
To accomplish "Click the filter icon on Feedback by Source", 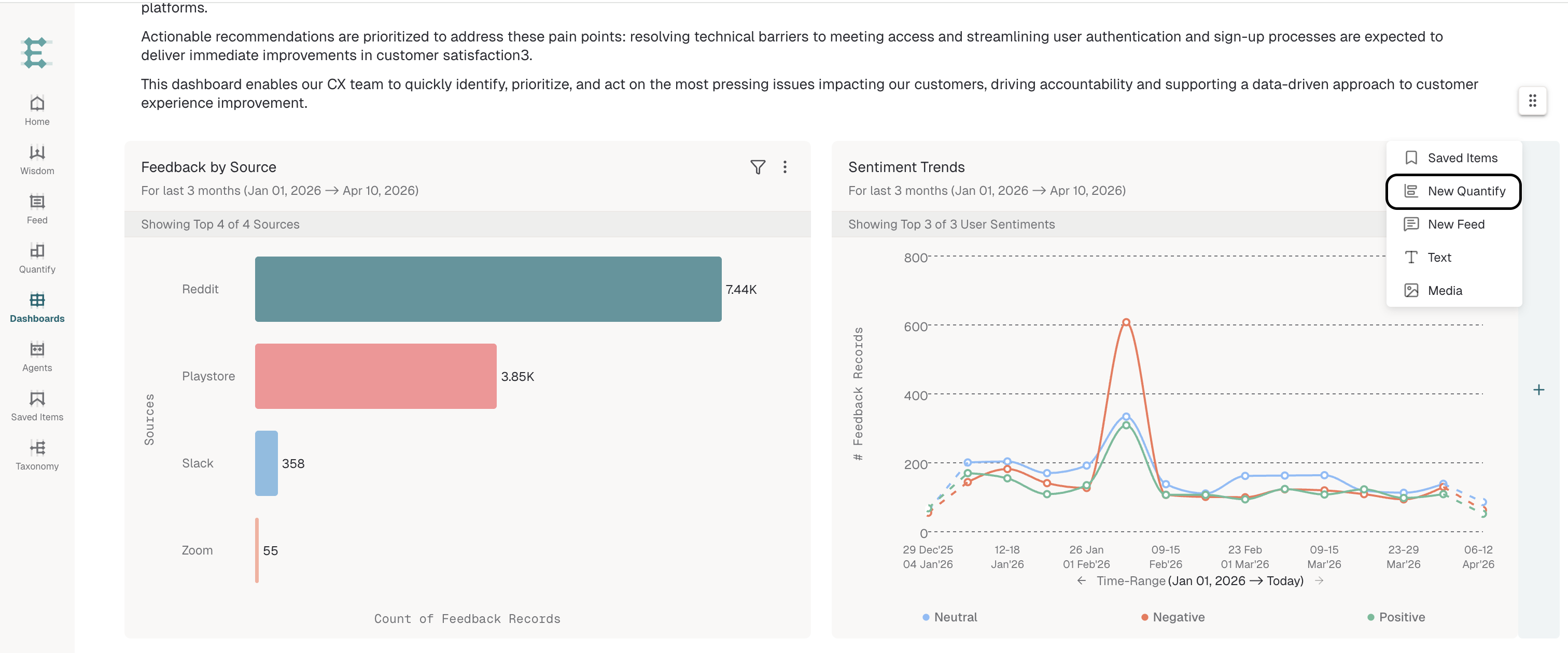I will click(x=757, y=167).
